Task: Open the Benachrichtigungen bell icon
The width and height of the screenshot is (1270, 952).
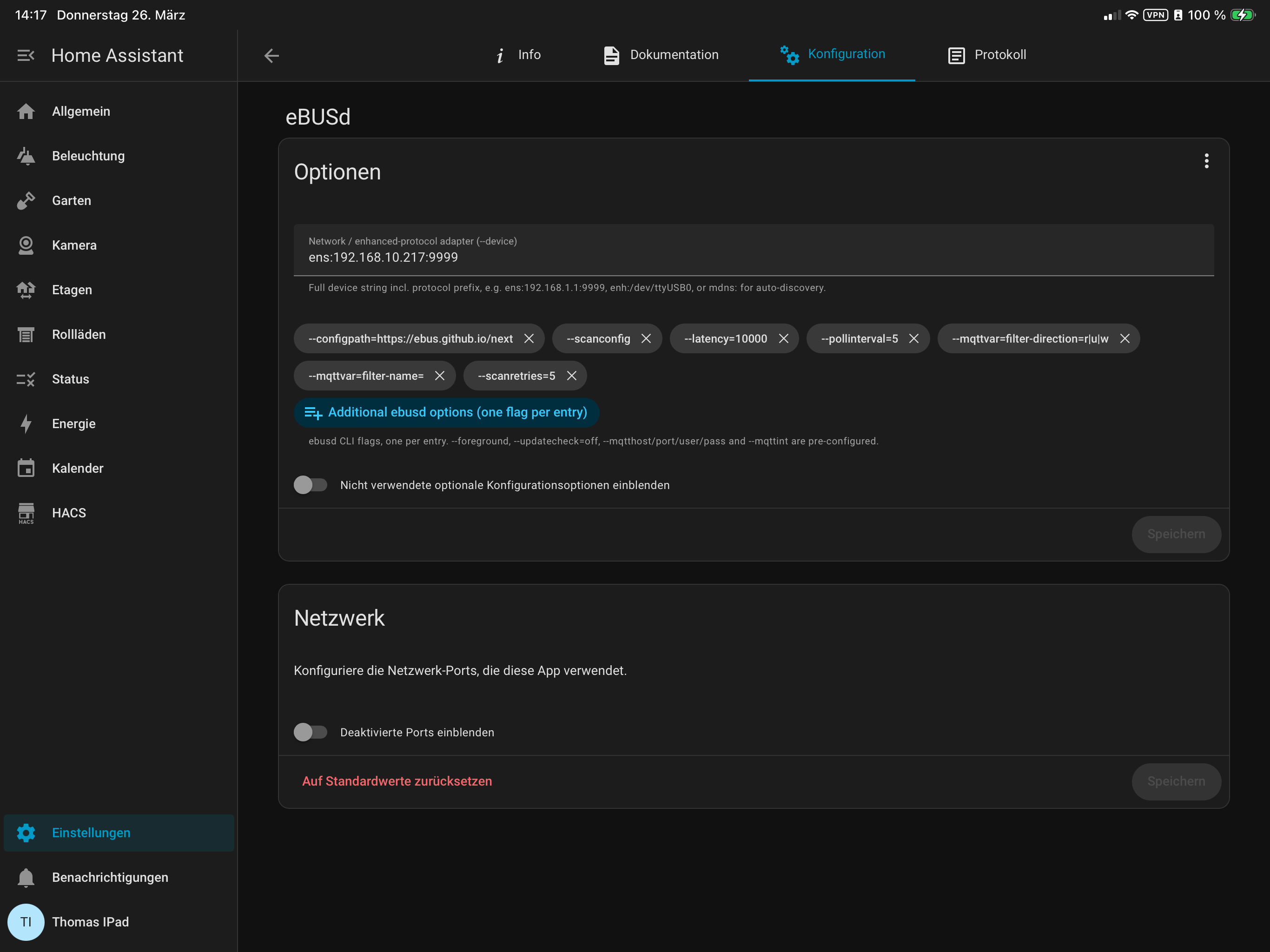Action: (26, 877)
